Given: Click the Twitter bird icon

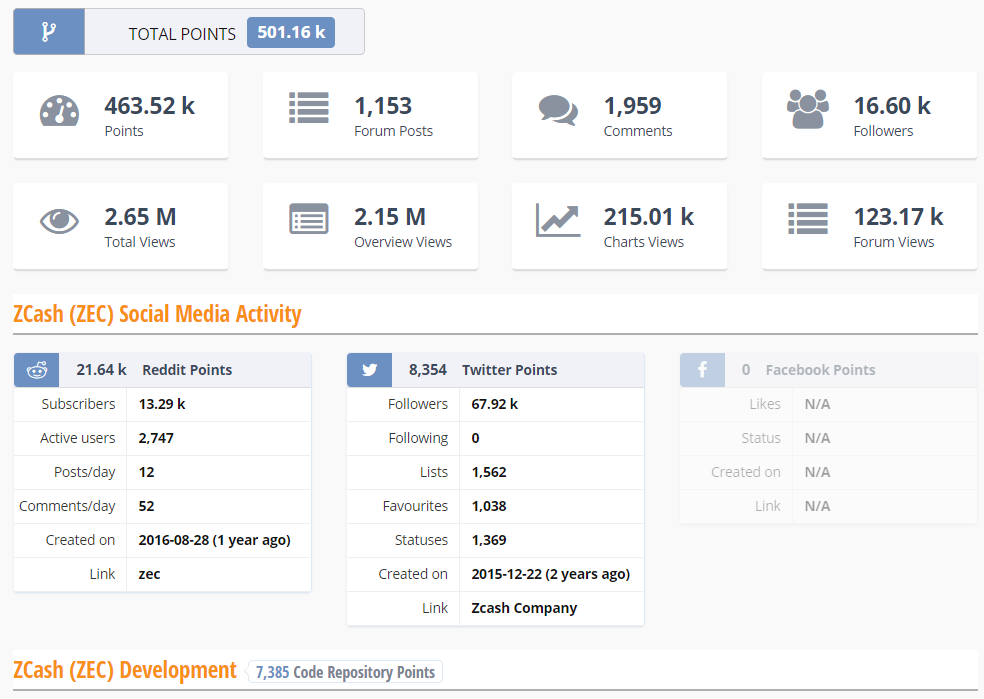Looking at the screenshot, I should pos(370,370).
